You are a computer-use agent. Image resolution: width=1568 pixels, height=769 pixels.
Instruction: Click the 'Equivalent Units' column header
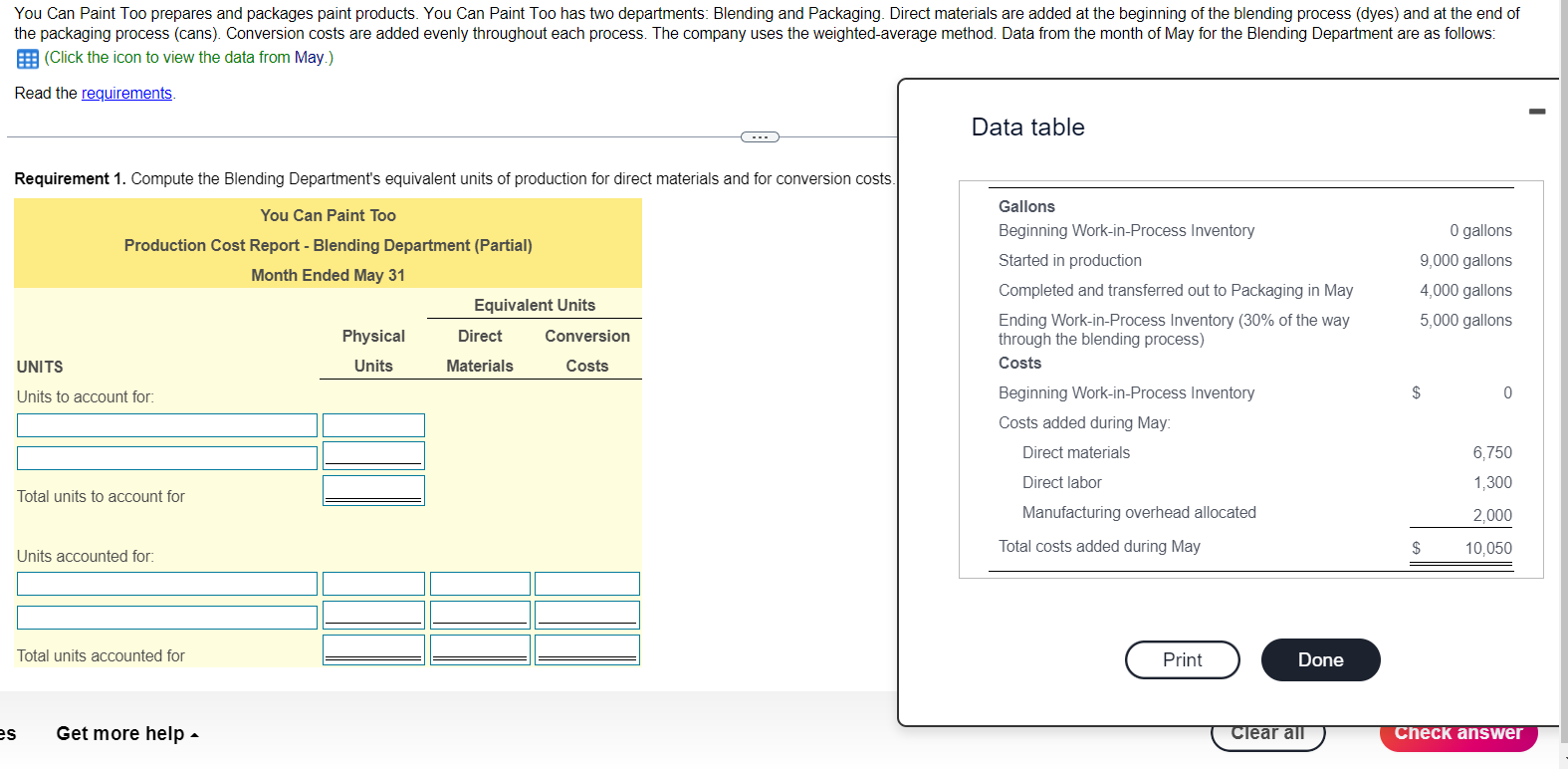click(535, 305)
